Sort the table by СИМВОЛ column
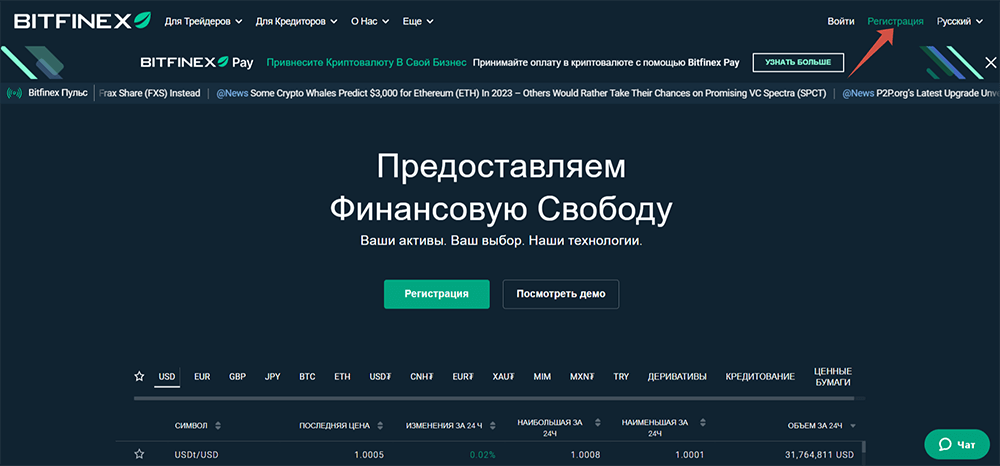 click(198, 426)
